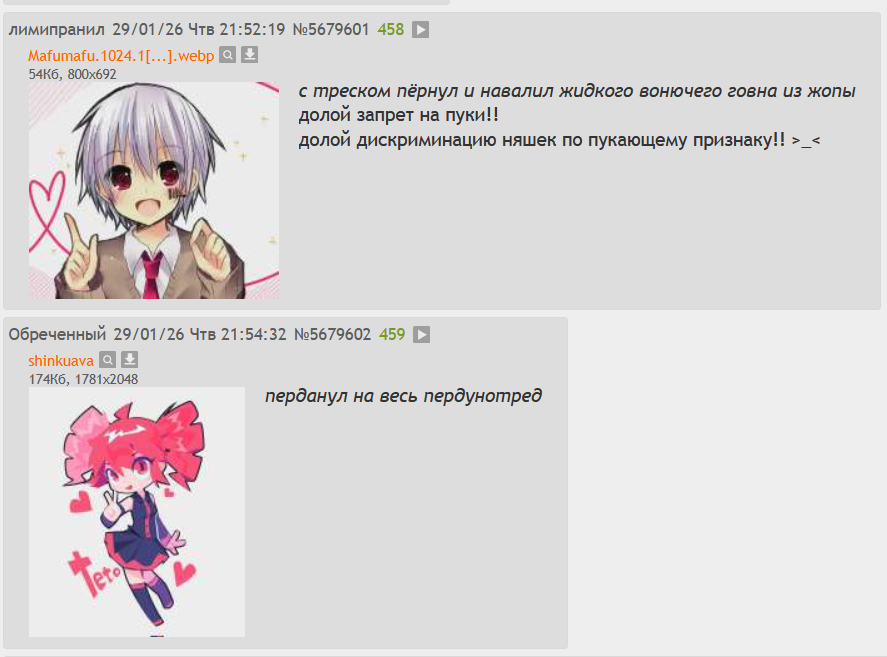
Task: Click the poster name Обреченный
Action: pos(57,334)
